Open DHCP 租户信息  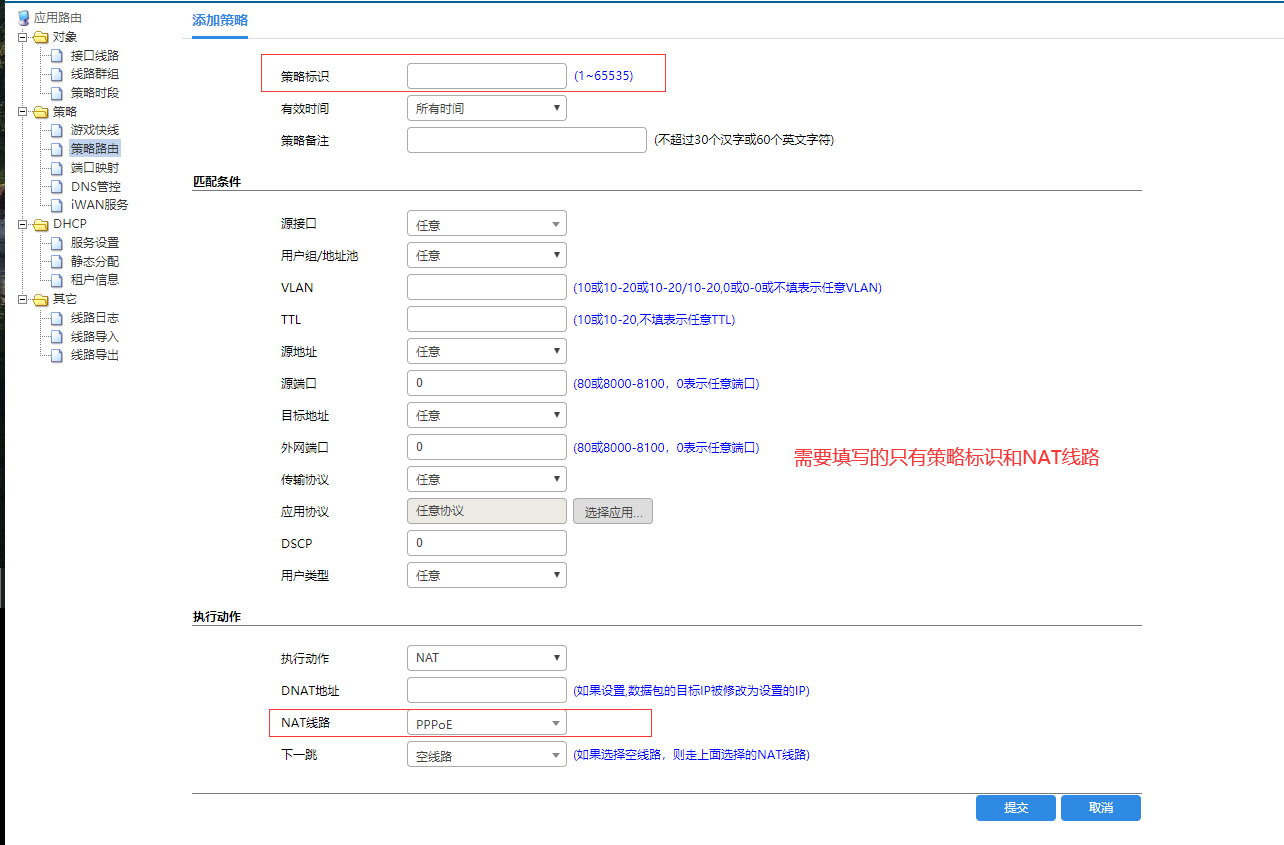point(95,280)
